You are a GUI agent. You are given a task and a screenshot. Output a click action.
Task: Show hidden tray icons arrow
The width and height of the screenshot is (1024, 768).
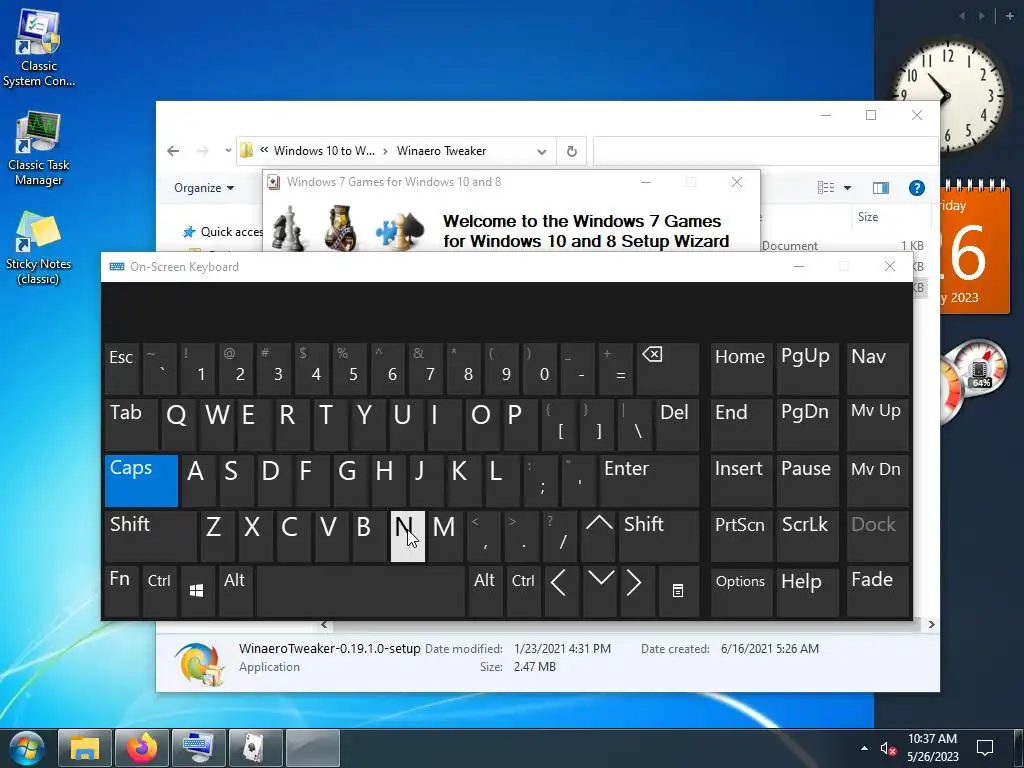(x=864, y=748)
